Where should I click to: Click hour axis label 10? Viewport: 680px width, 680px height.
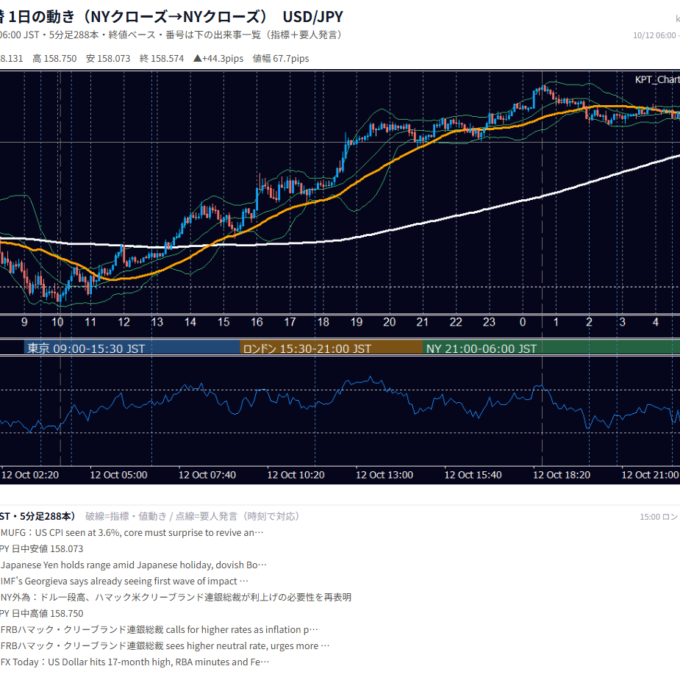point(57,322)
